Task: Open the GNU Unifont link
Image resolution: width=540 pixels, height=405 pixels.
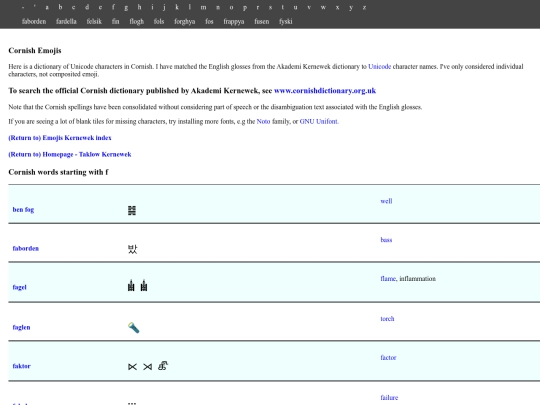Action: tap(319, 121)
